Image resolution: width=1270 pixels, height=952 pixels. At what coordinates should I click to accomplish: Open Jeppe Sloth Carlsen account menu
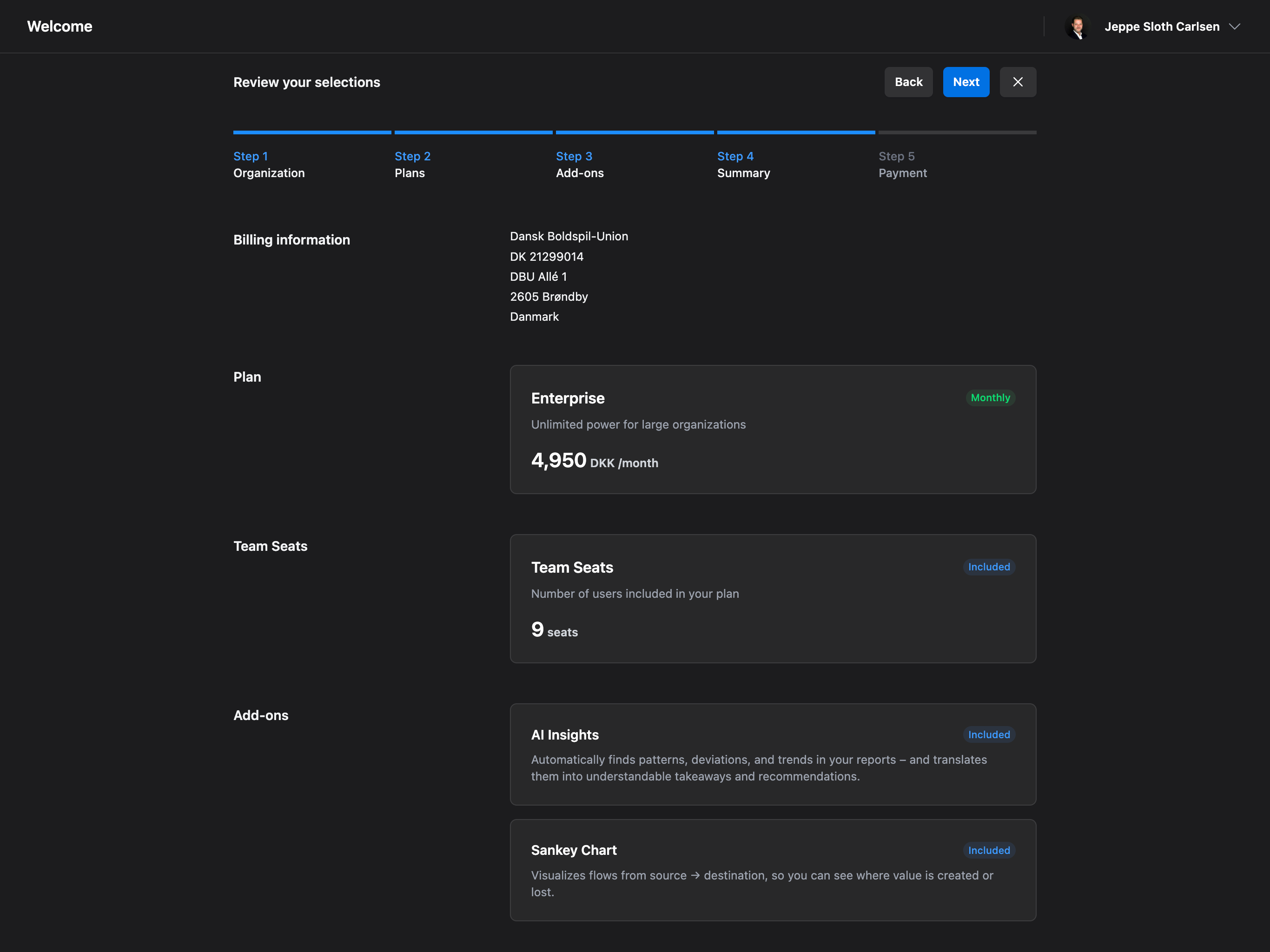coord(1162,27)
